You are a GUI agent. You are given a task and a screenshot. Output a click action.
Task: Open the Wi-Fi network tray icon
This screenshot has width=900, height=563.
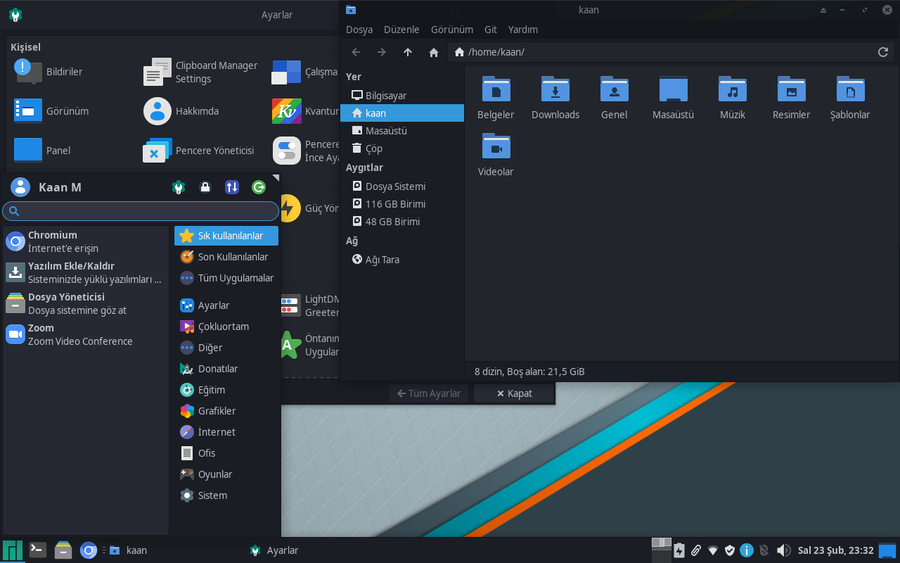tap(713, 550)
